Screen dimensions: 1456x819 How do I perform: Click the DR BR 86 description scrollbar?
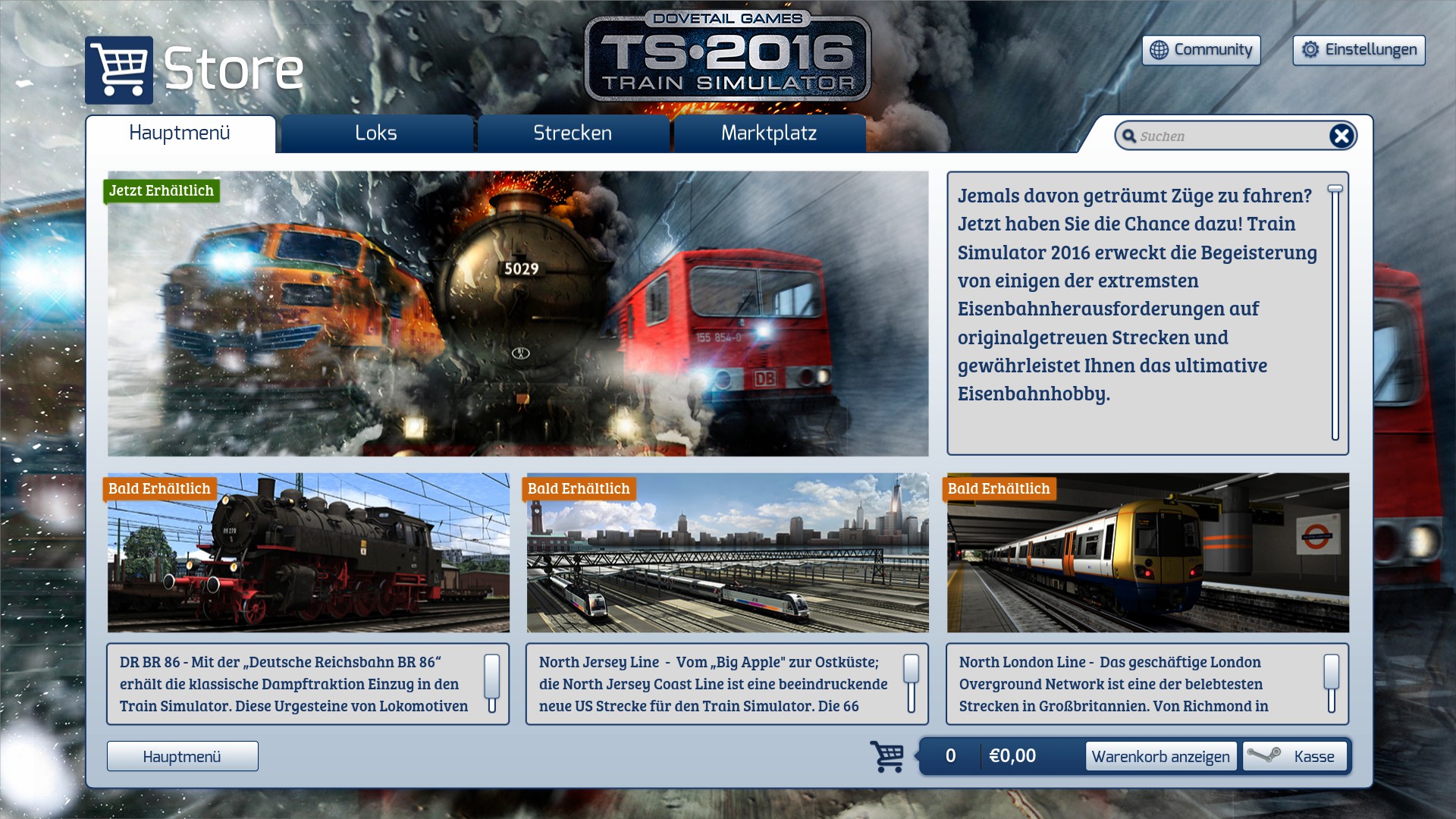(x=492, y=675)
